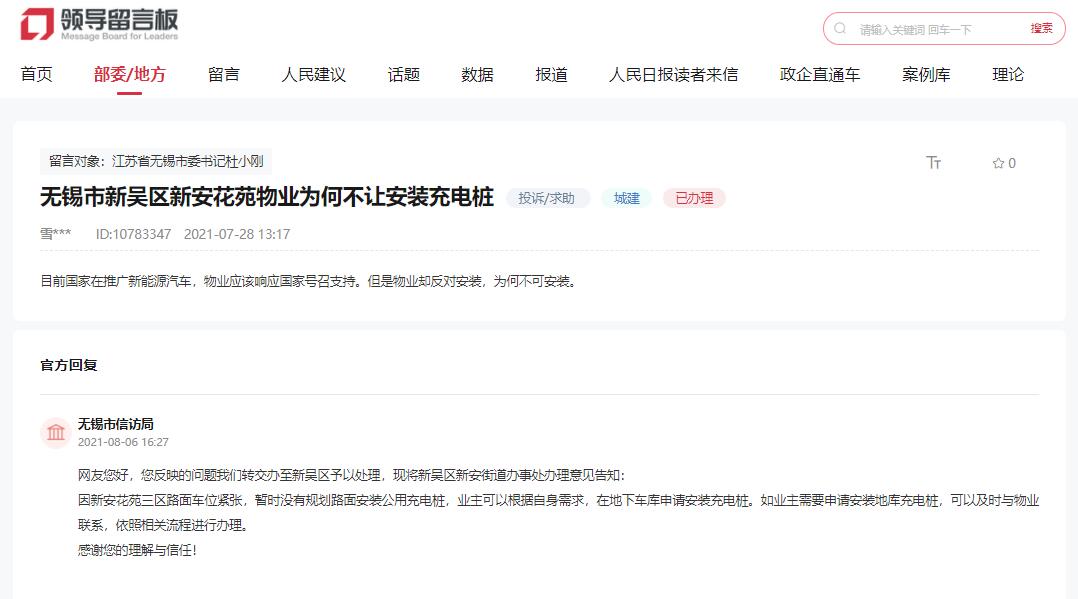Screen dimensions: 1078x599
Task: Go to 首页 navigation tab
Action: (x=37, y=75)
